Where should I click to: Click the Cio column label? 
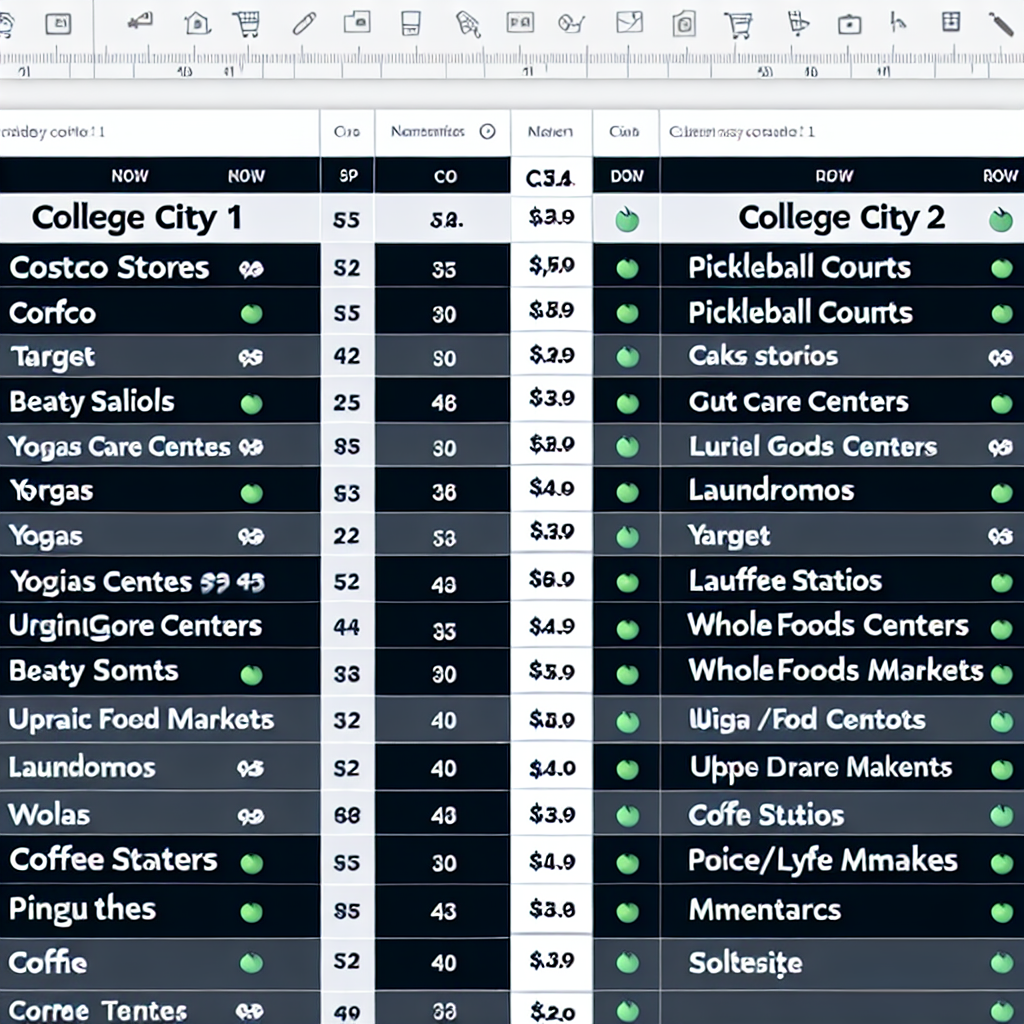(346, 132)
